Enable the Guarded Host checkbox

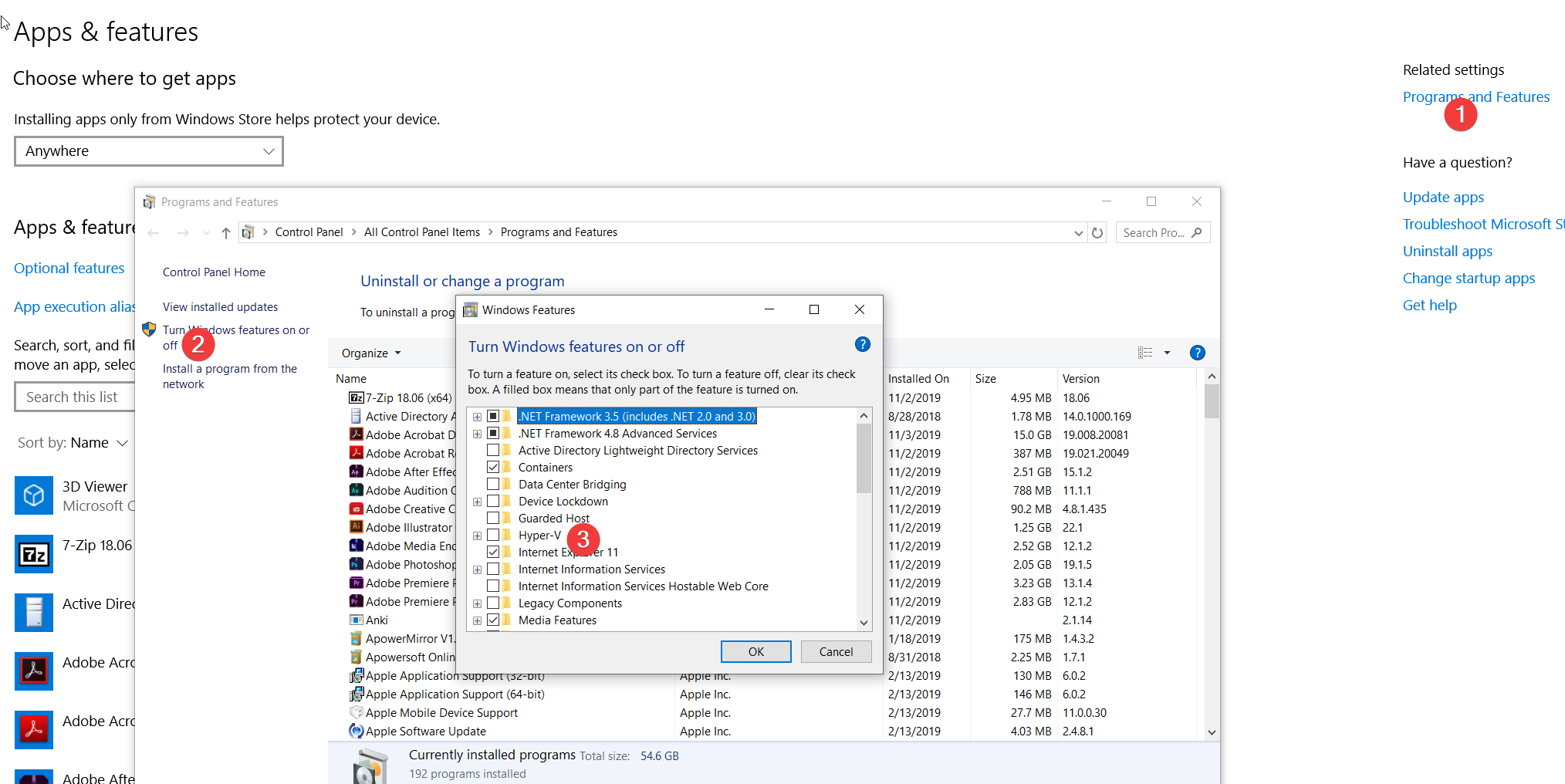(493, 518)
